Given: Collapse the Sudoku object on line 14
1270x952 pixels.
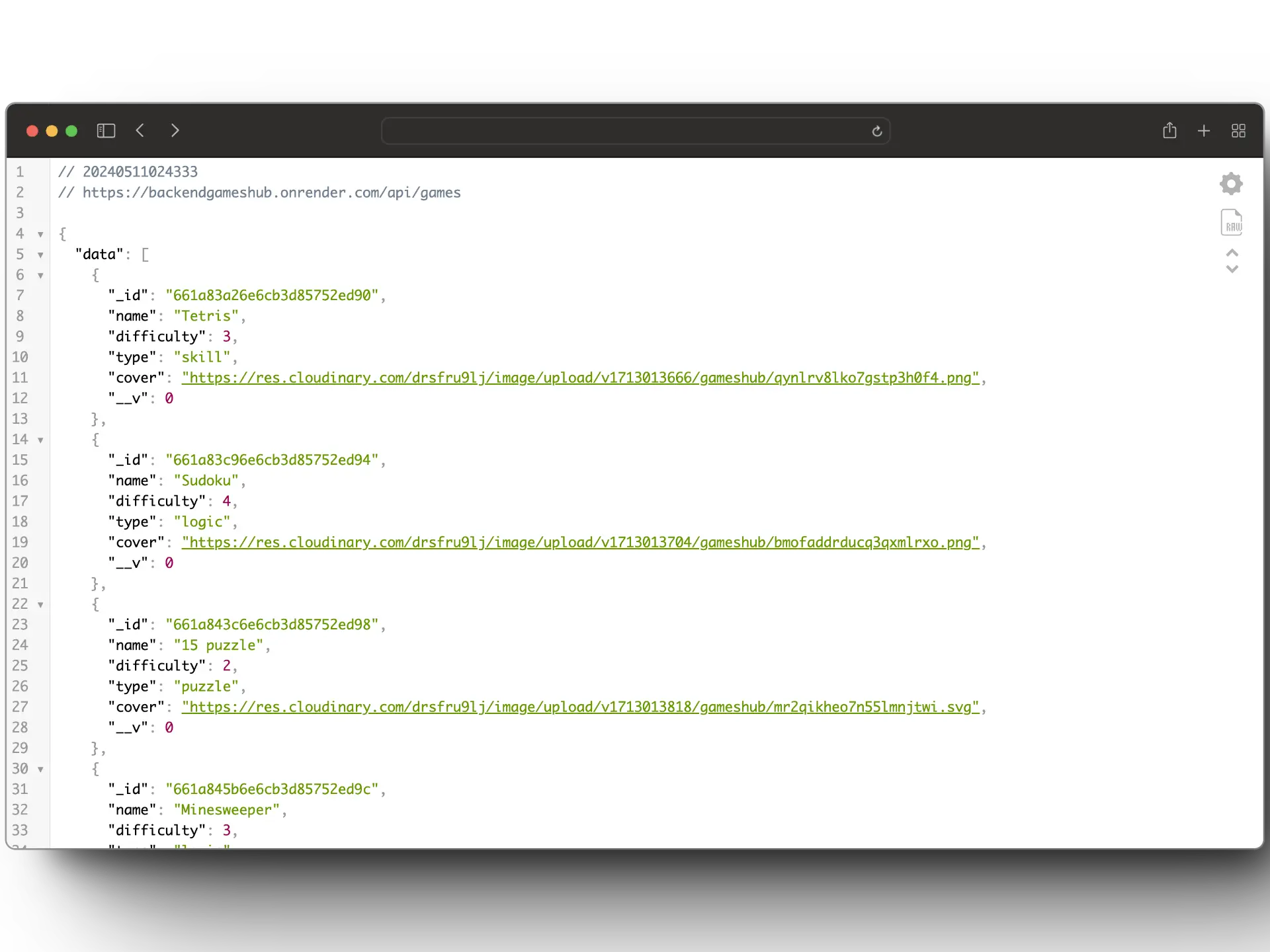Looking at the screenshot, I should pyautogui.click(x=40, y=439).
